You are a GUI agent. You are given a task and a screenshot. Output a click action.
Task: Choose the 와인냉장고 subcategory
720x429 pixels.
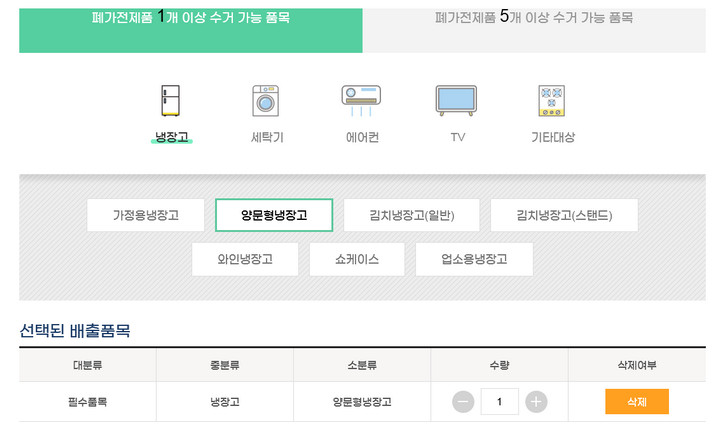coord(245,259)
